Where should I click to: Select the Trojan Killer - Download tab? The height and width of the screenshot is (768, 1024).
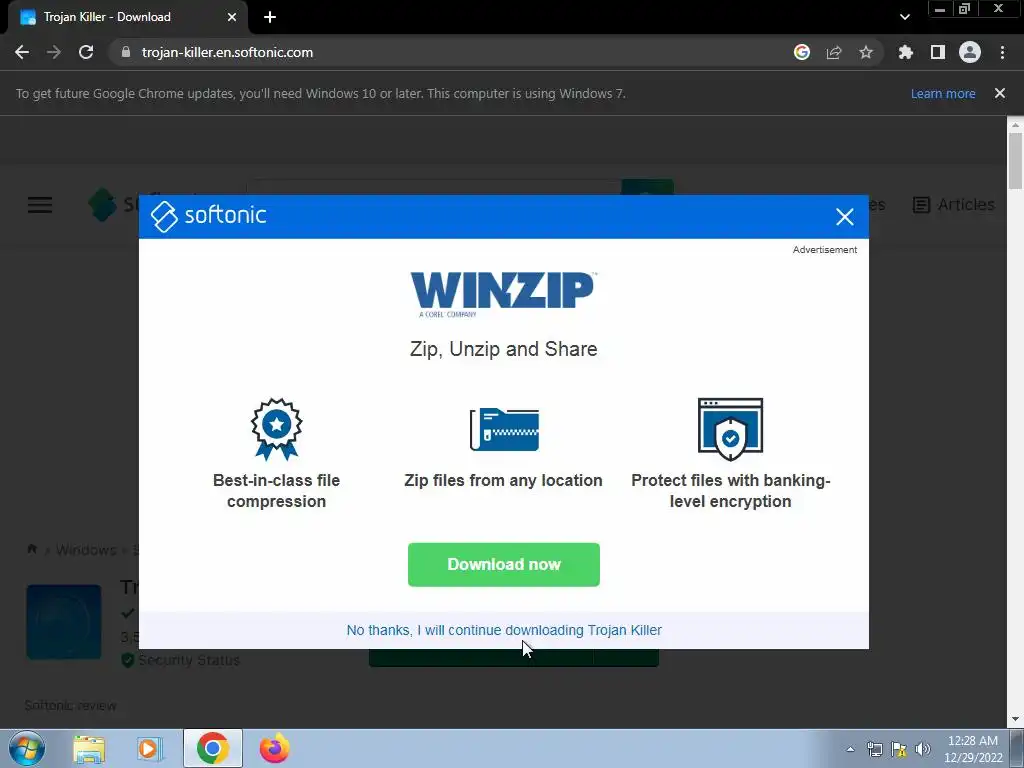[127, 17]
